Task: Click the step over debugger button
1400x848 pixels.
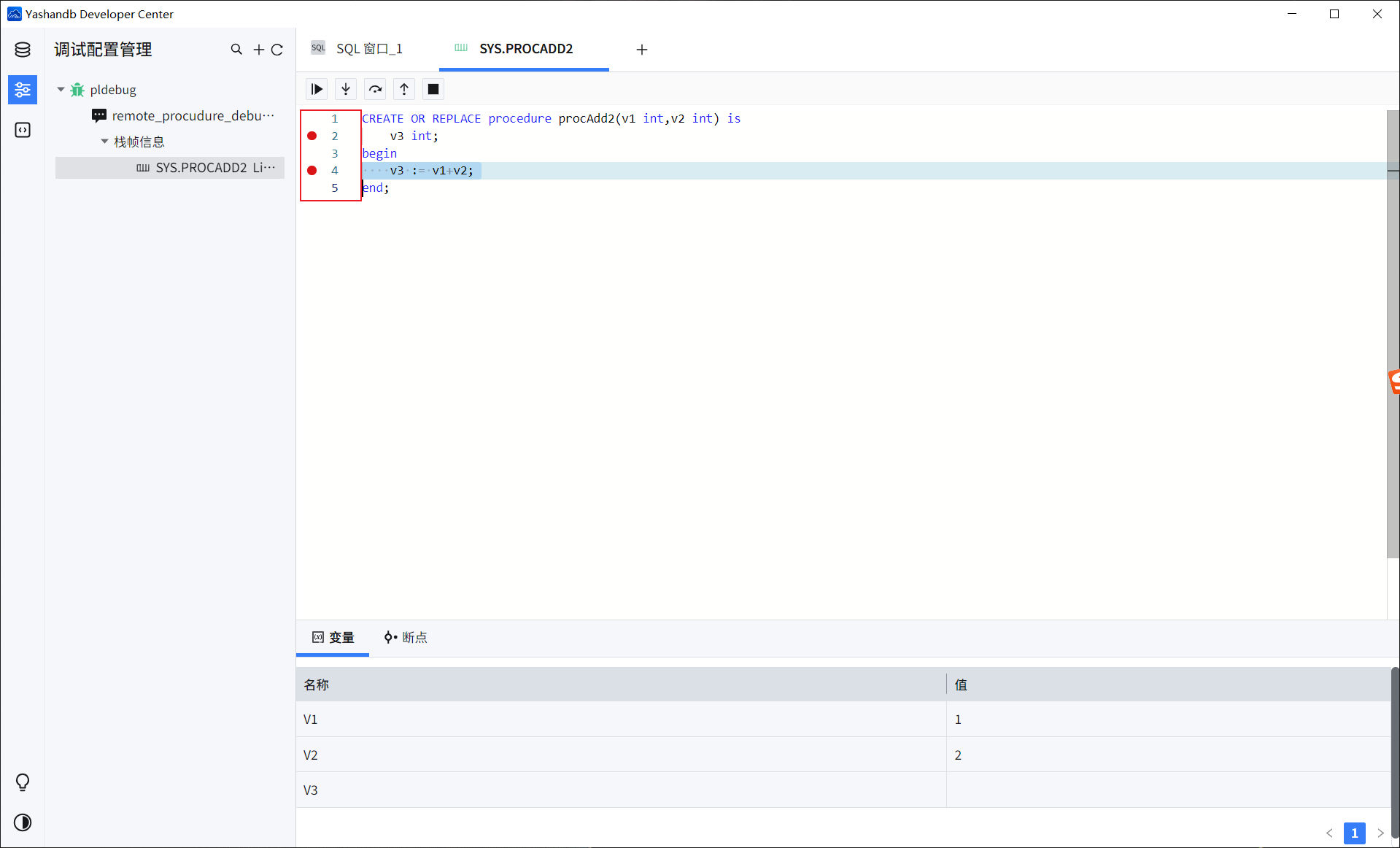Action: tap(375, 89)
